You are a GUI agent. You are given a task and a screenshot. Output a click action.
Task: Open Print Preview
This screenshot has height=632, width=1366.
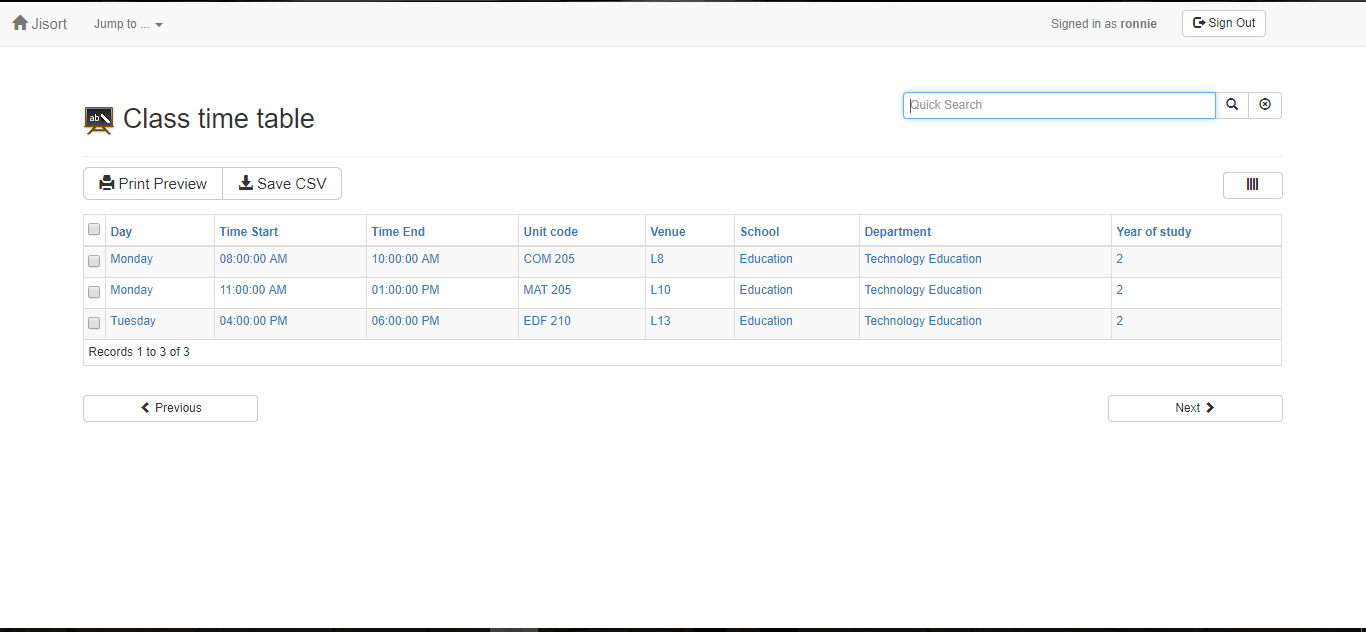tap(153, 184)
